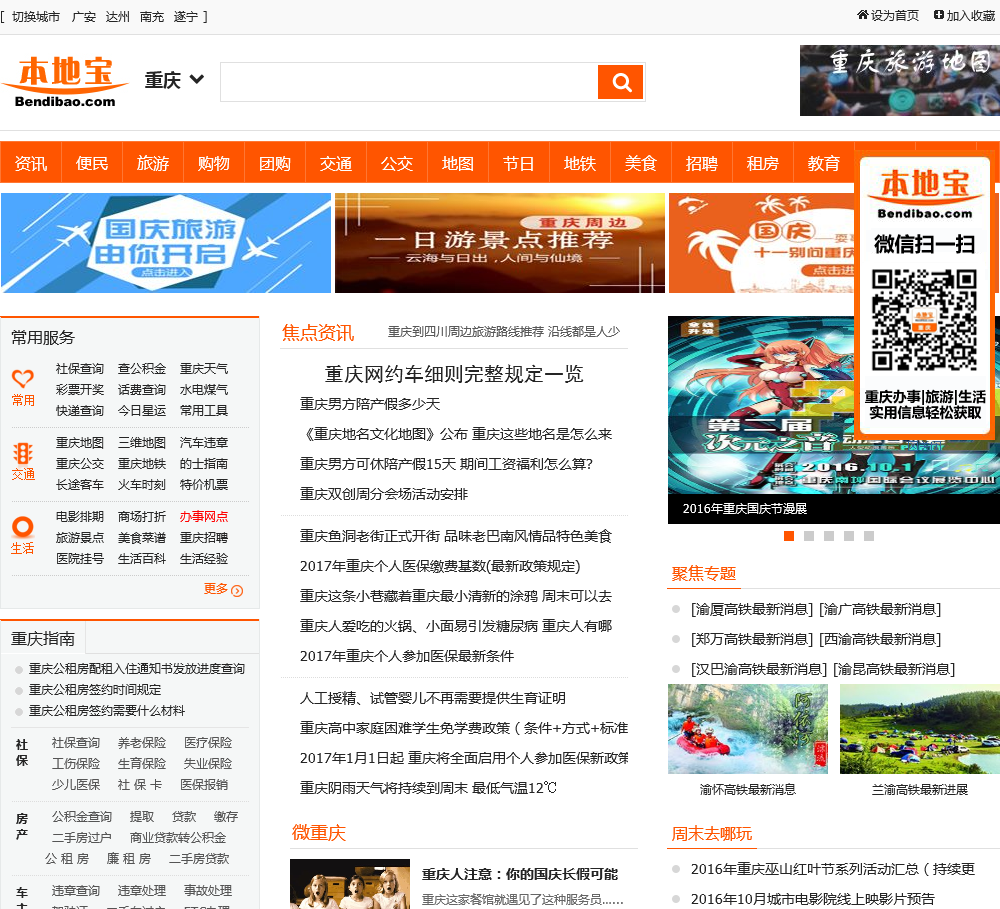Open 重庆公租房签约时间规定 guide link
The height and width of the screenshot is (909, 1000).
pyautogui.click(x=95, y=690)
